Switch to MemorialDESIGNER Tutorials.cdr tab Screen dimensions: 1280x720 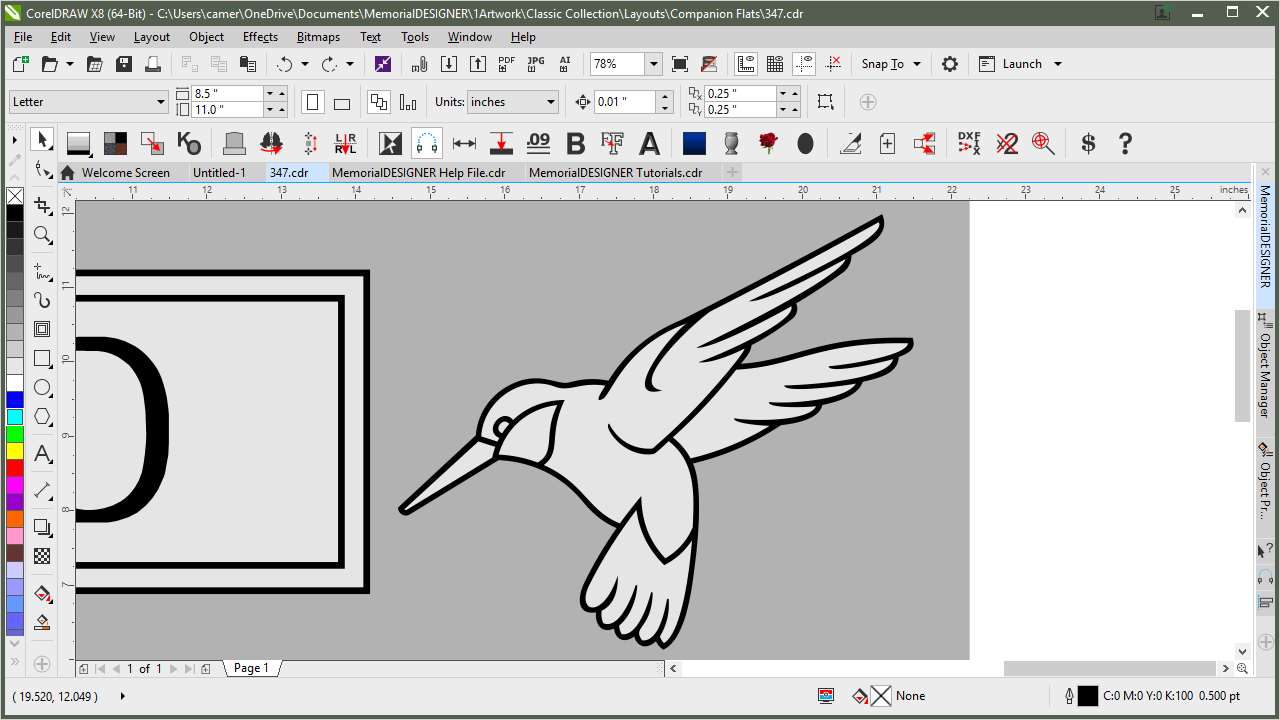[x=615, y=173]
